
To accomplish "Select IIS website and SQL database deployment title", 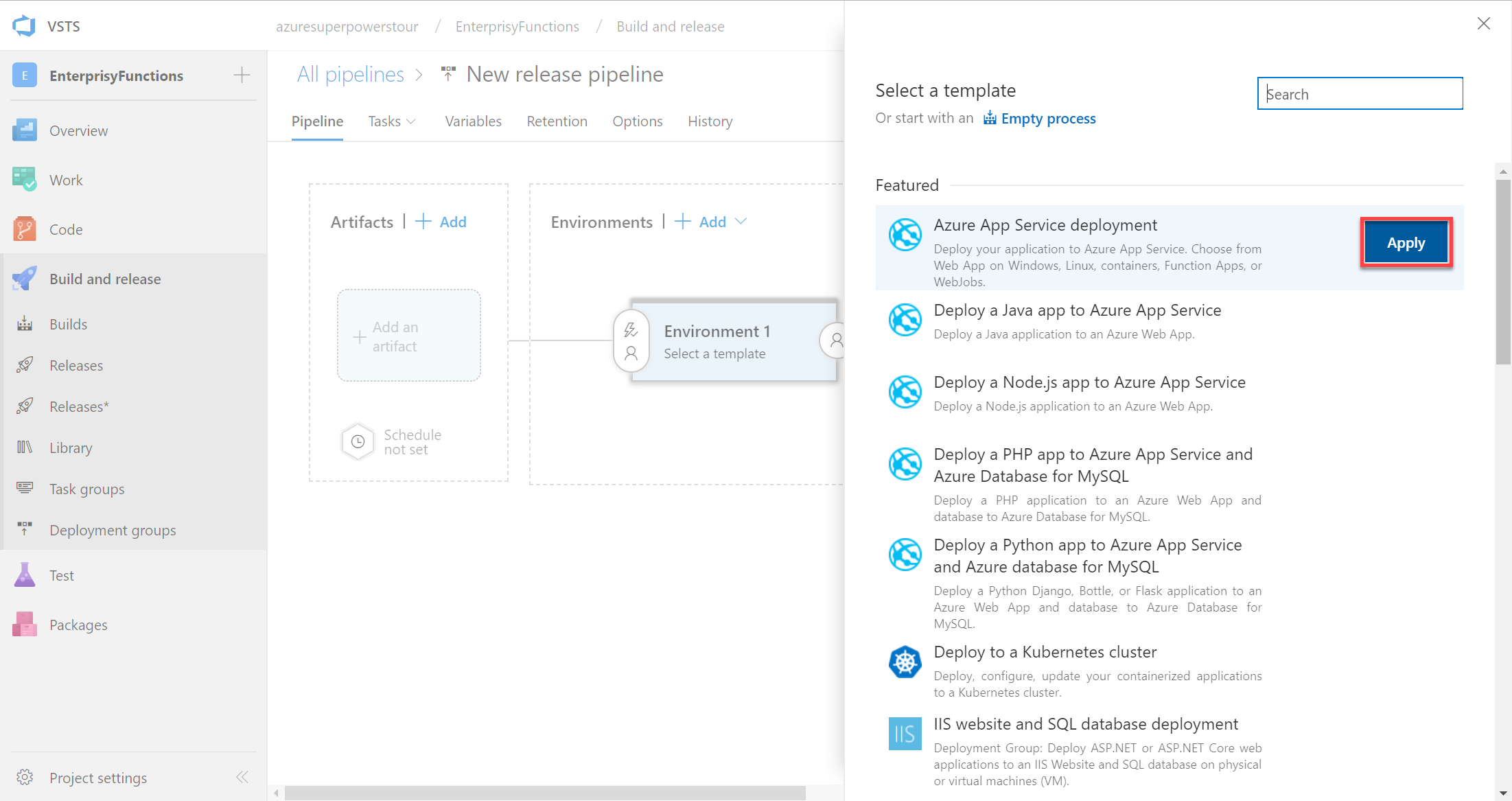I will coord(1086,724).
